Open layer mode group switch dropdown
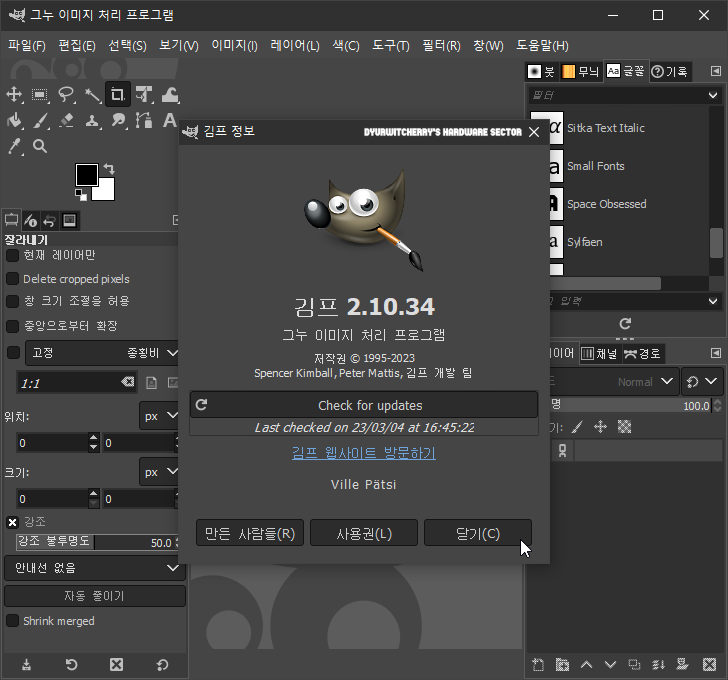This screenshot has width=728, height=680. [x=702, y=382]
